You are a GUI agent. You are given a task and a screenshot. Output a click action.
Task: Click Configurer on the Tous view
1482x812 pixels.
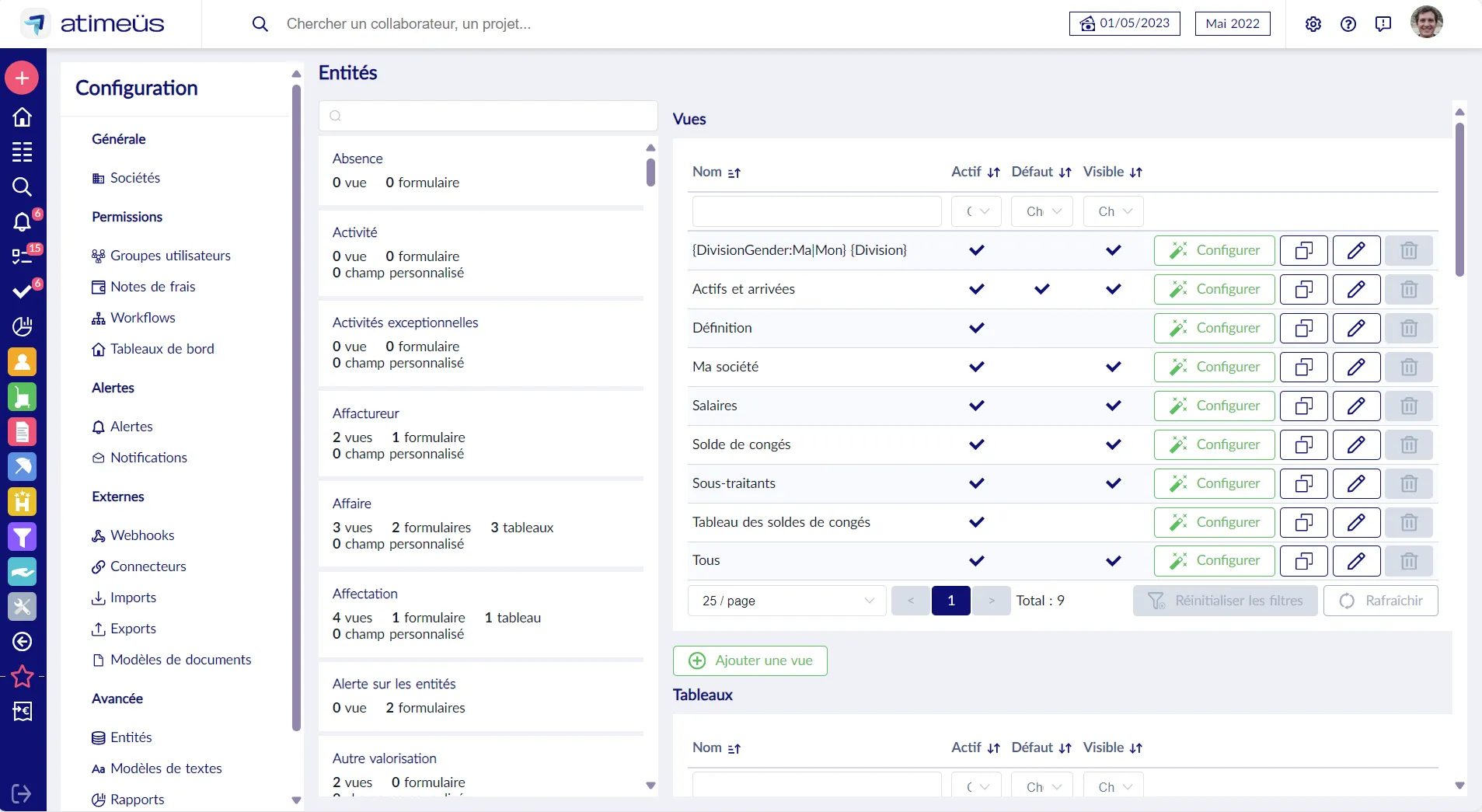click(1213, 561)
